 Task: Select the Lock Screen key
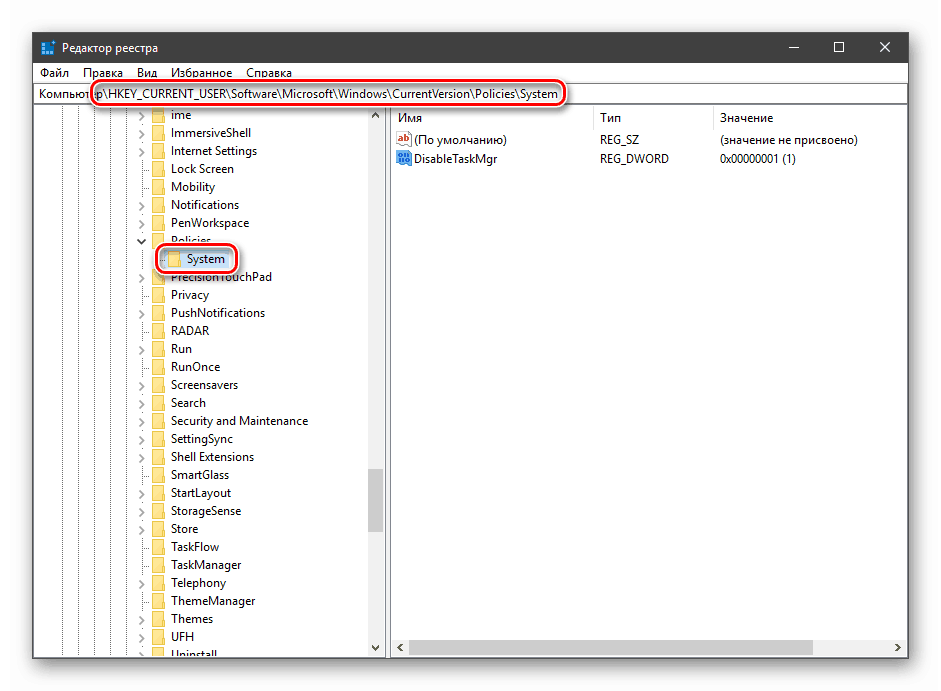202,169
